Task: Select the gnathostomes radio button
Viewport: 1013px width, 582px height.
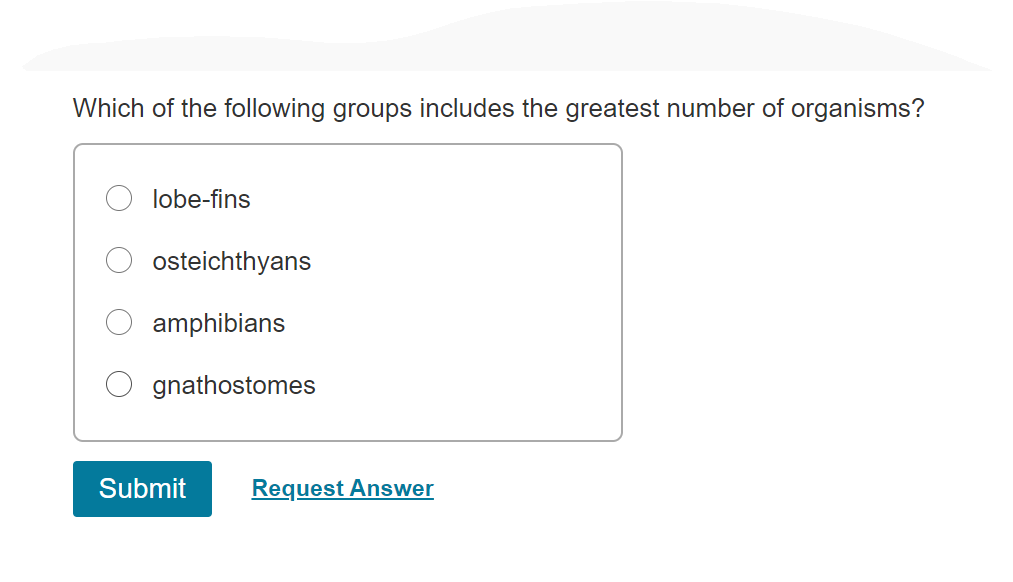Action: tap(118, 384)
